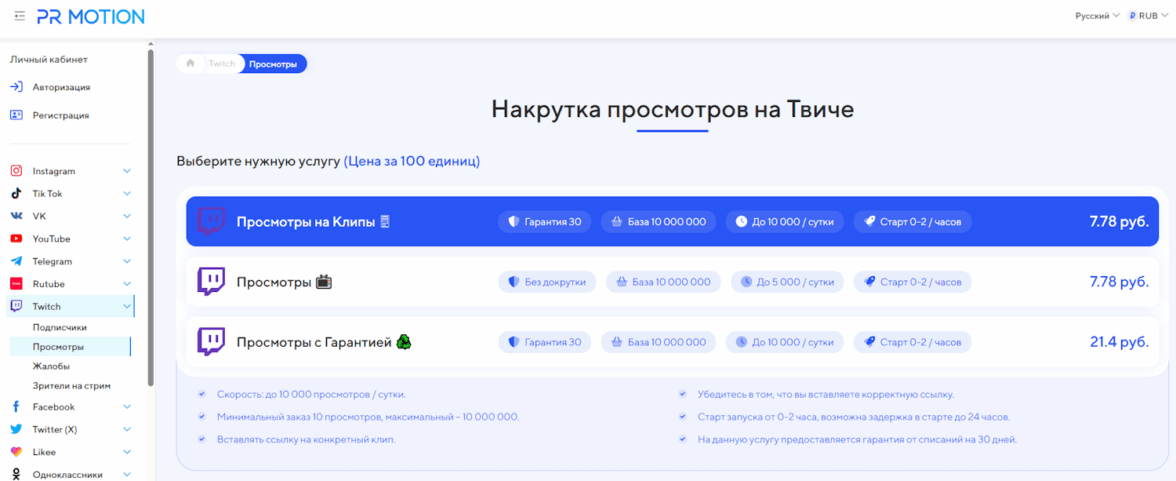The width and height of the screenshot is (1176, 481).
Task: Click the PR MOTION logo
Action: (x=90, y=16)
